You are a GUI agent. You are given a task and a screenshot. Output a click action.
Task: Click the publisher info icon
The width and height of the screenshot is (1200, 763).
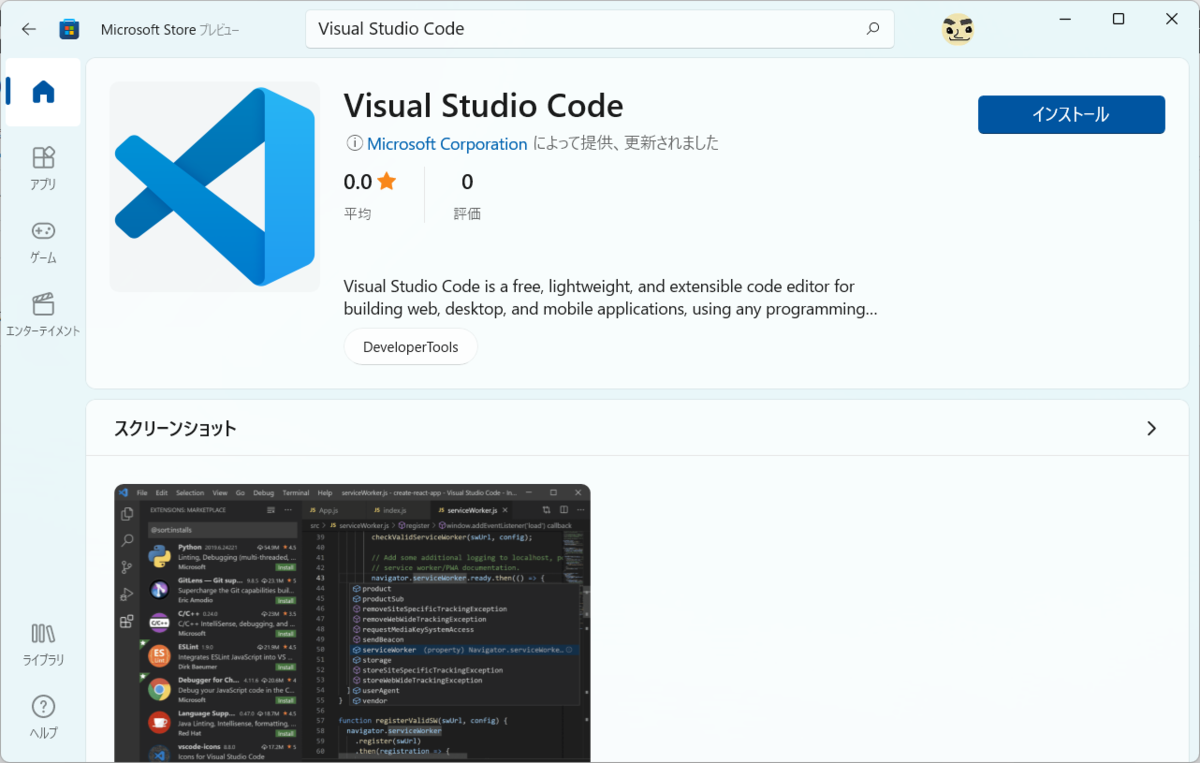click(354, 143)
